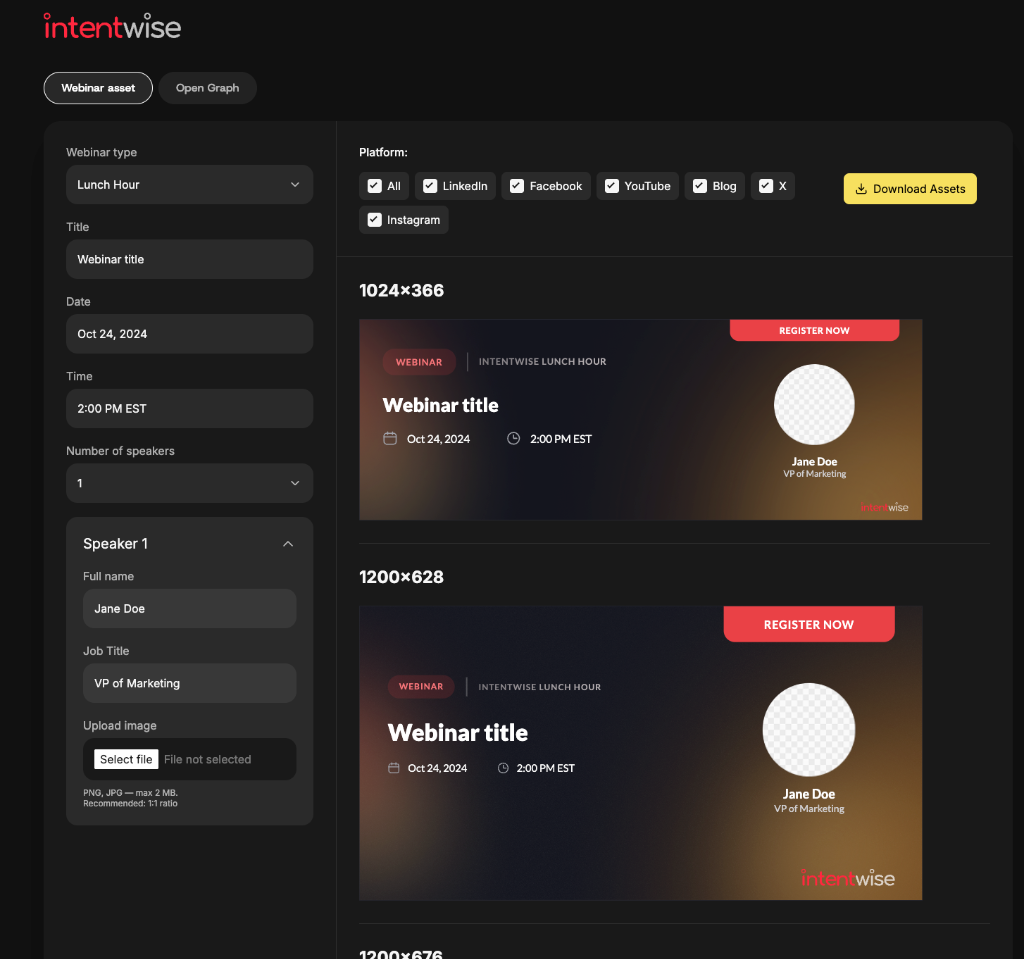Click the download icon on Download Assets button

point(862,188)
